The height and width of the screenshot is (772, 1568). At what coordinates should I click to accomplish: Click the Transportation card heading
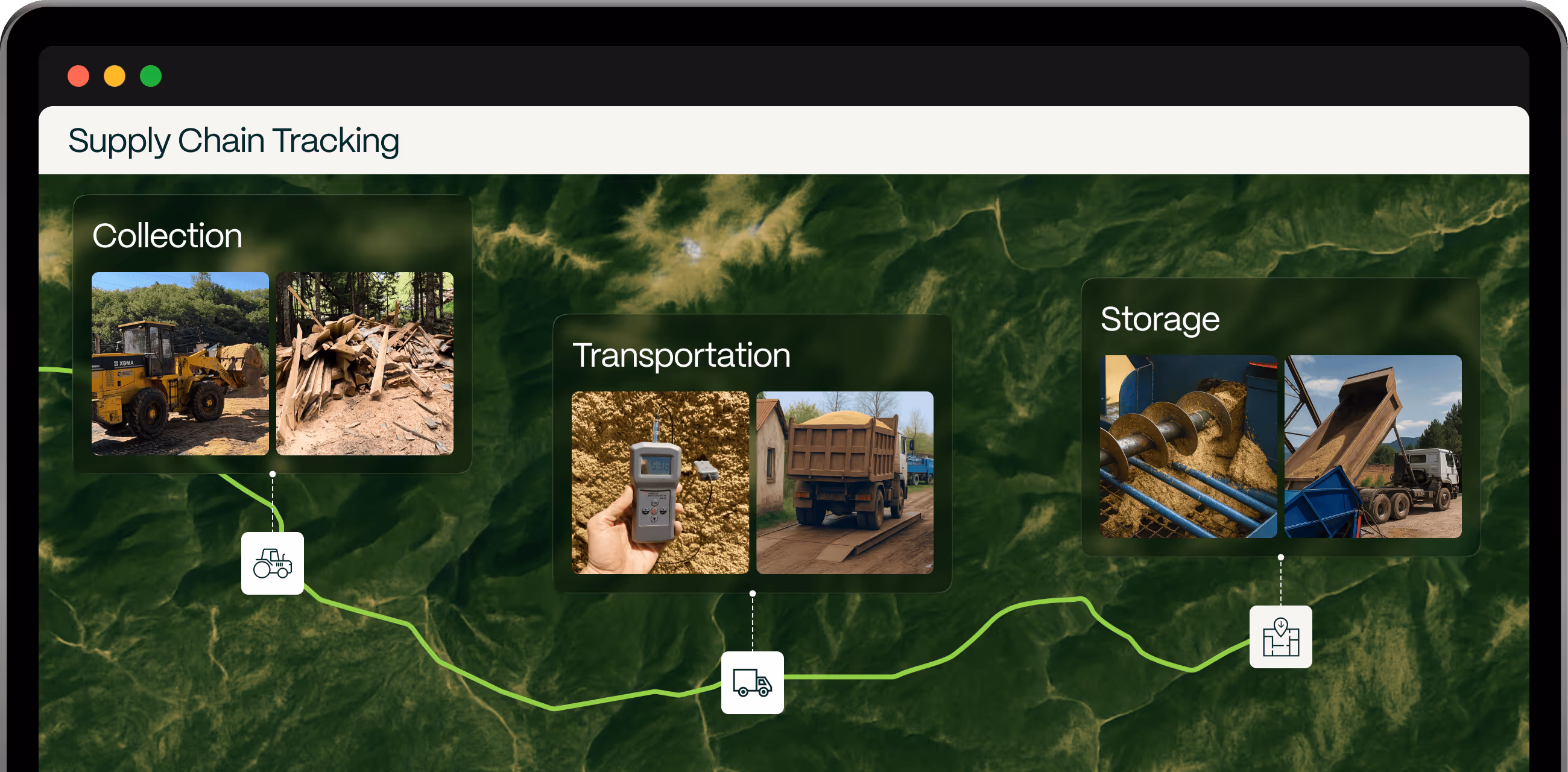(x=681, y=355)
